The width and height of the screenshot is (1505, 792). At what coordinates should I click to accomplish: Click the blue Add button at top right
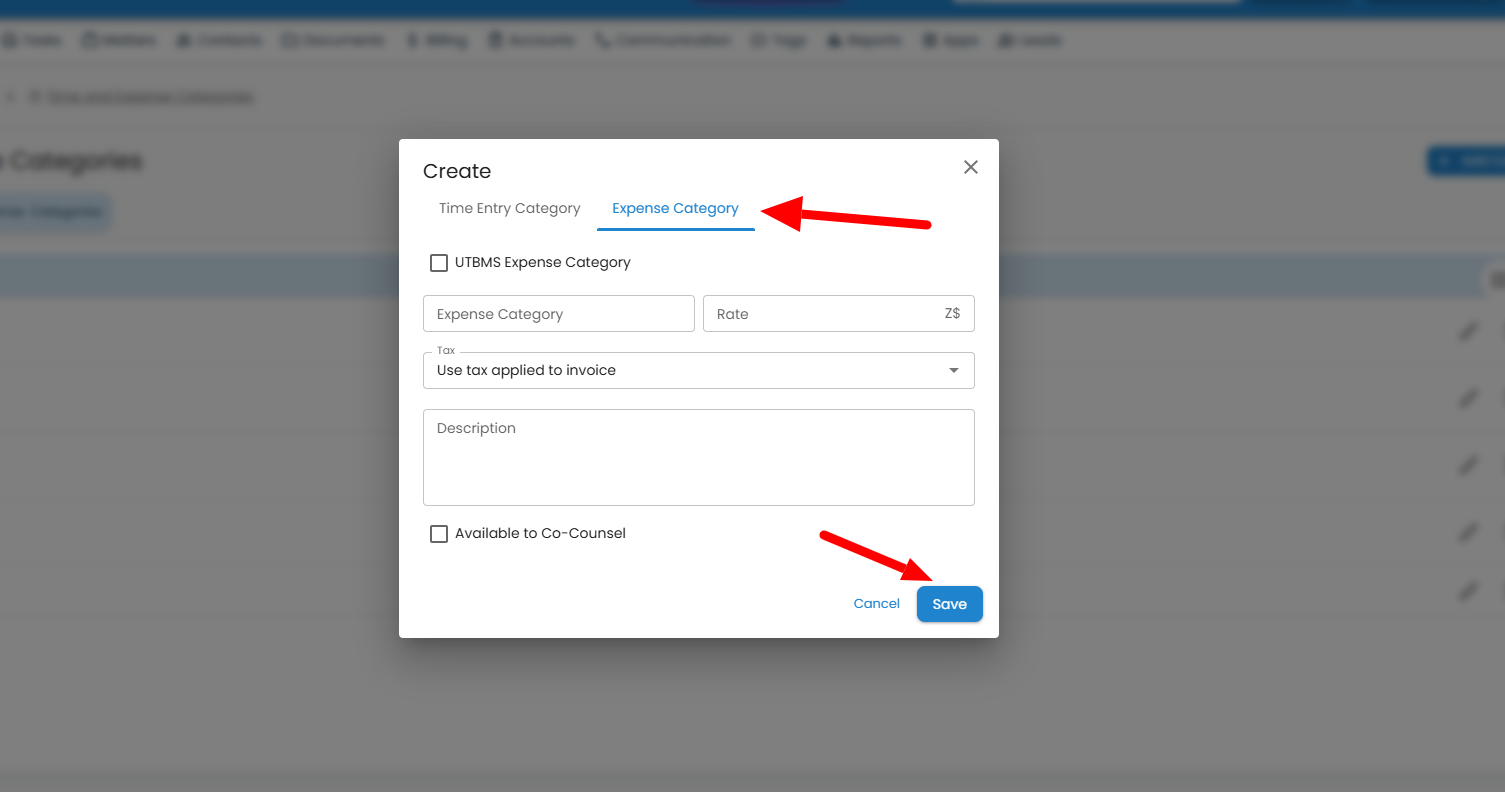pyautogui.click(x=1465, y=161)
